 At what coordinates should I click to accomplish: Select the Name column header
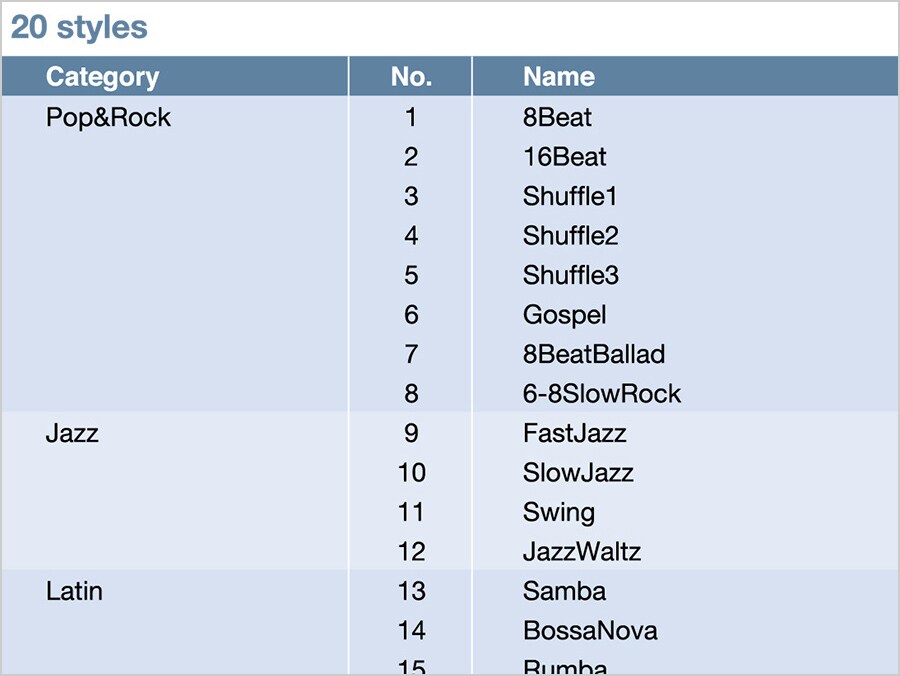(558, 77)
